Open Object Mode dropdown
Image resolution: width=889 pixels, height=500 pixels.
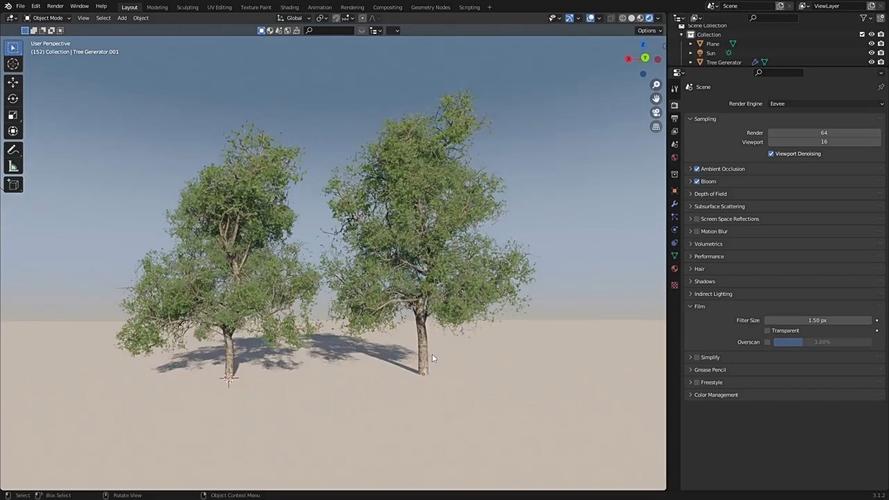pos(48,18)
